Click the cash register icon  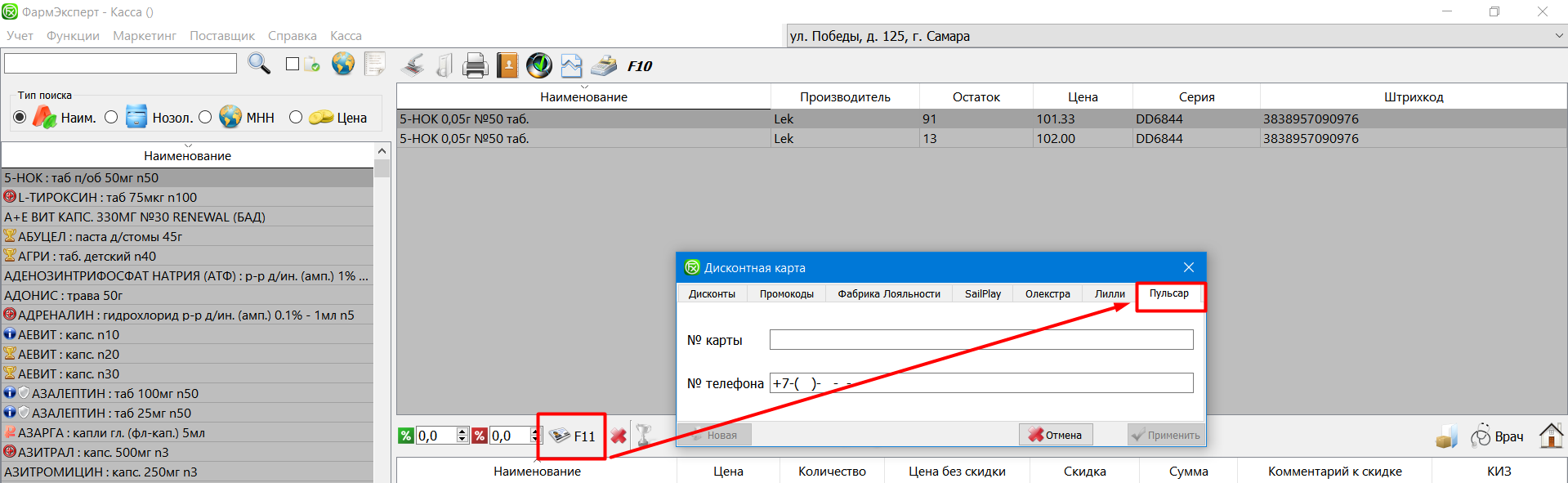pyautogui.click(x=605, y=65)
